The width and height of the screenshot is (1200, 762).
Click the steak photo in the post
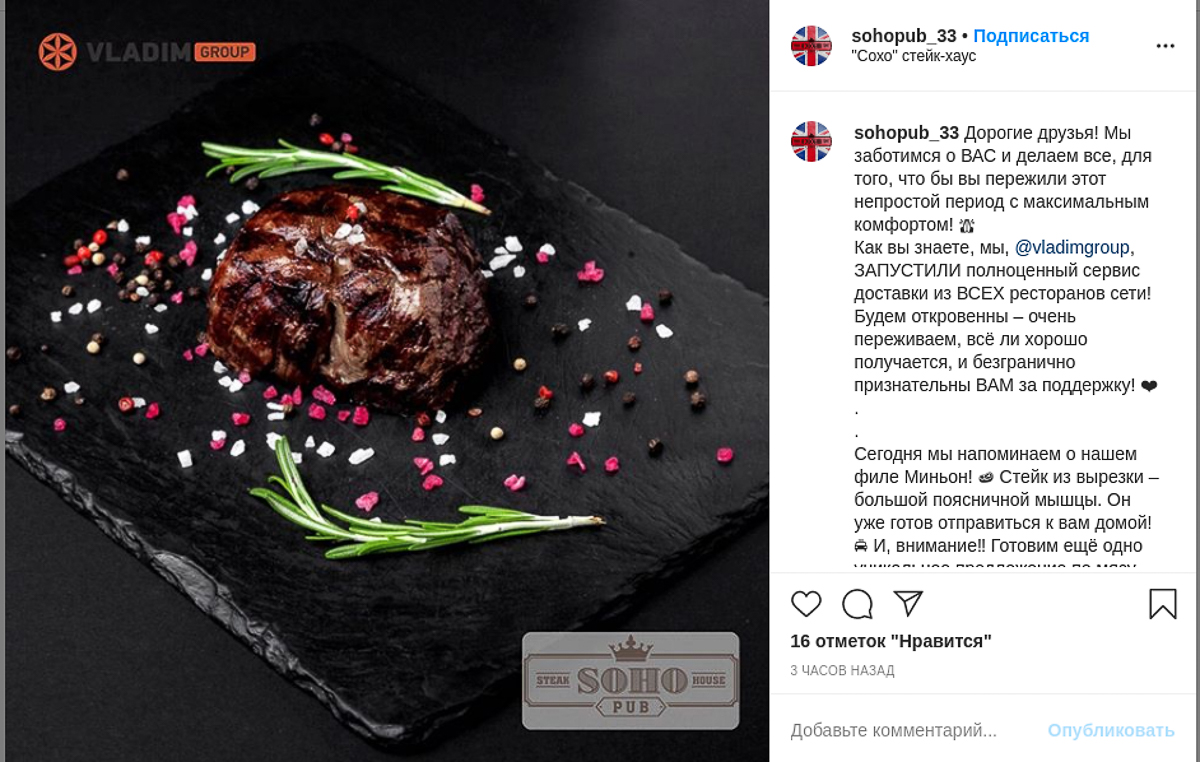(387, 381)
